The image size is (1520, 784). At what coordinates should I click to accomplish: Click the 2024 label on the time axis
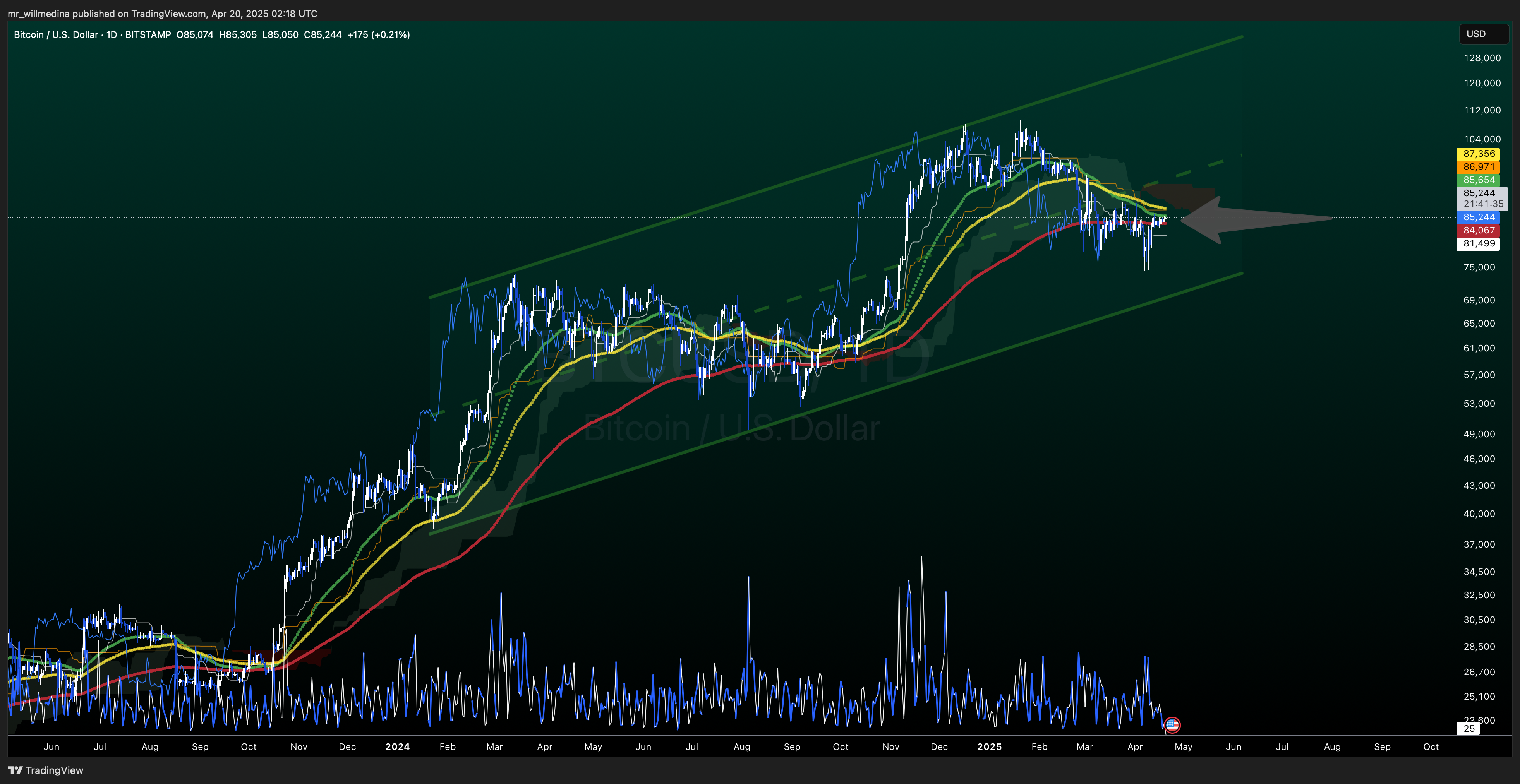397,747
